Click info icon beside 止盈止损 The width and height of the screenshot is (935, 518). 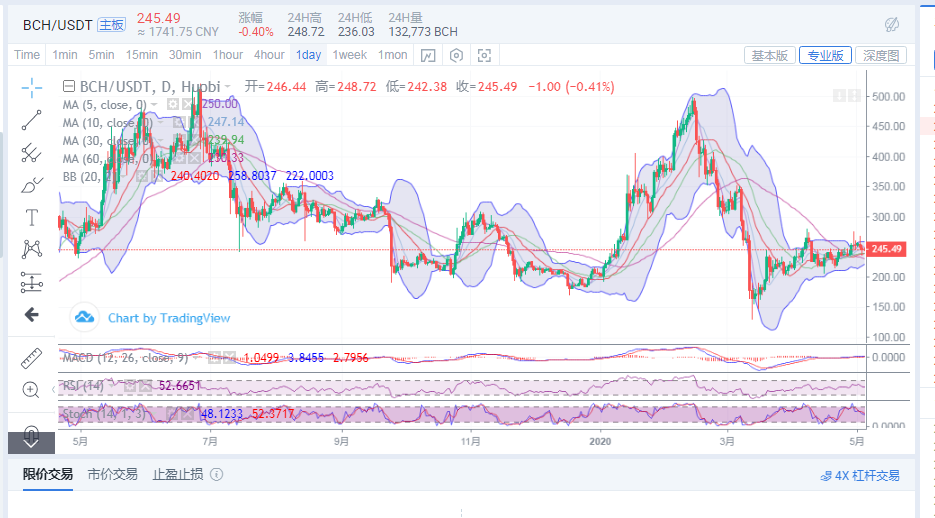(x=217, y=474)
